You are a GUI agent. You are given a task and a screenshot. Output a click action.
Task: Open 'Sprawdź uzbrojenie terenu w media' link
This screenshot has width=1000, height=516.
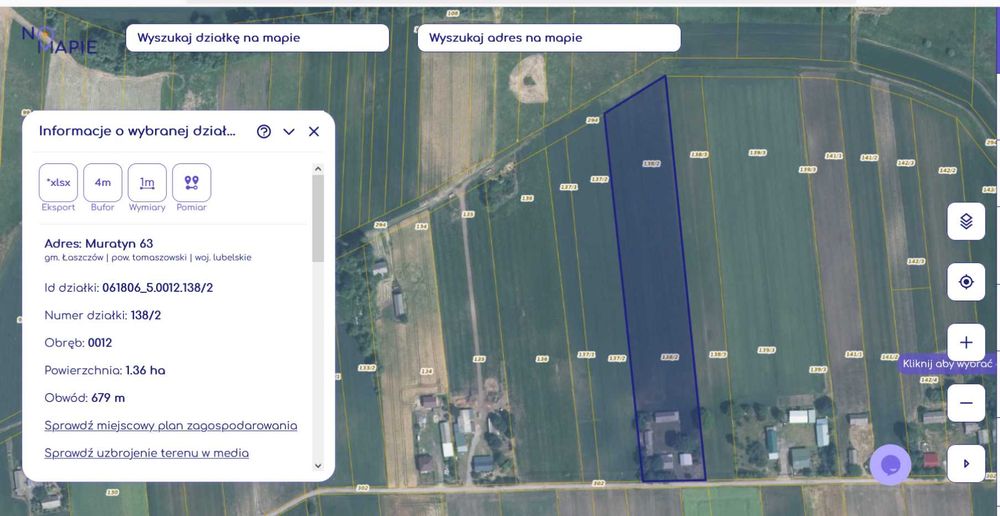147,453
